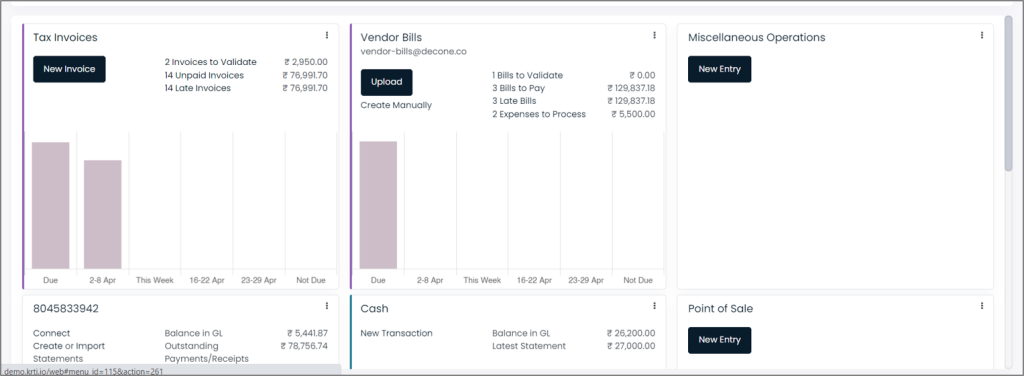
Task: Click New Transaction in Cash card
Action: coord(396,333)
